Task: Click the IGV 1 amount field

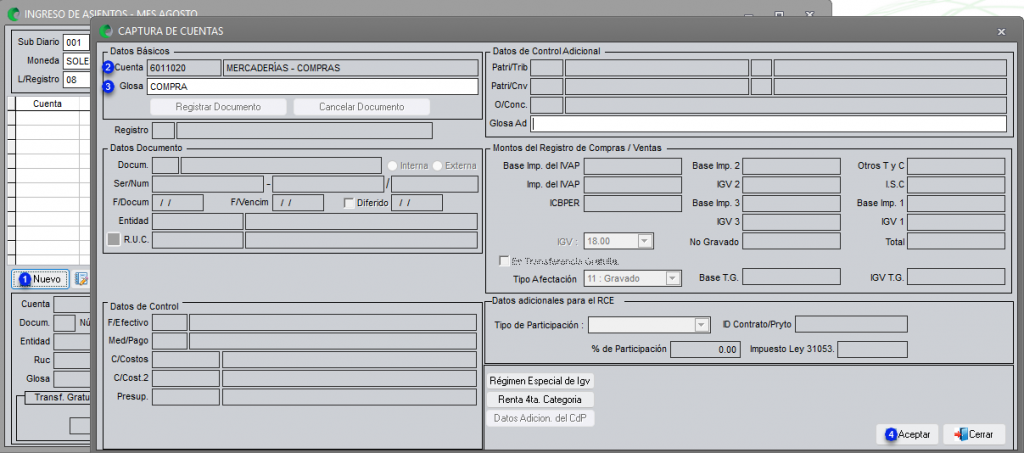Action: (956, 223)
